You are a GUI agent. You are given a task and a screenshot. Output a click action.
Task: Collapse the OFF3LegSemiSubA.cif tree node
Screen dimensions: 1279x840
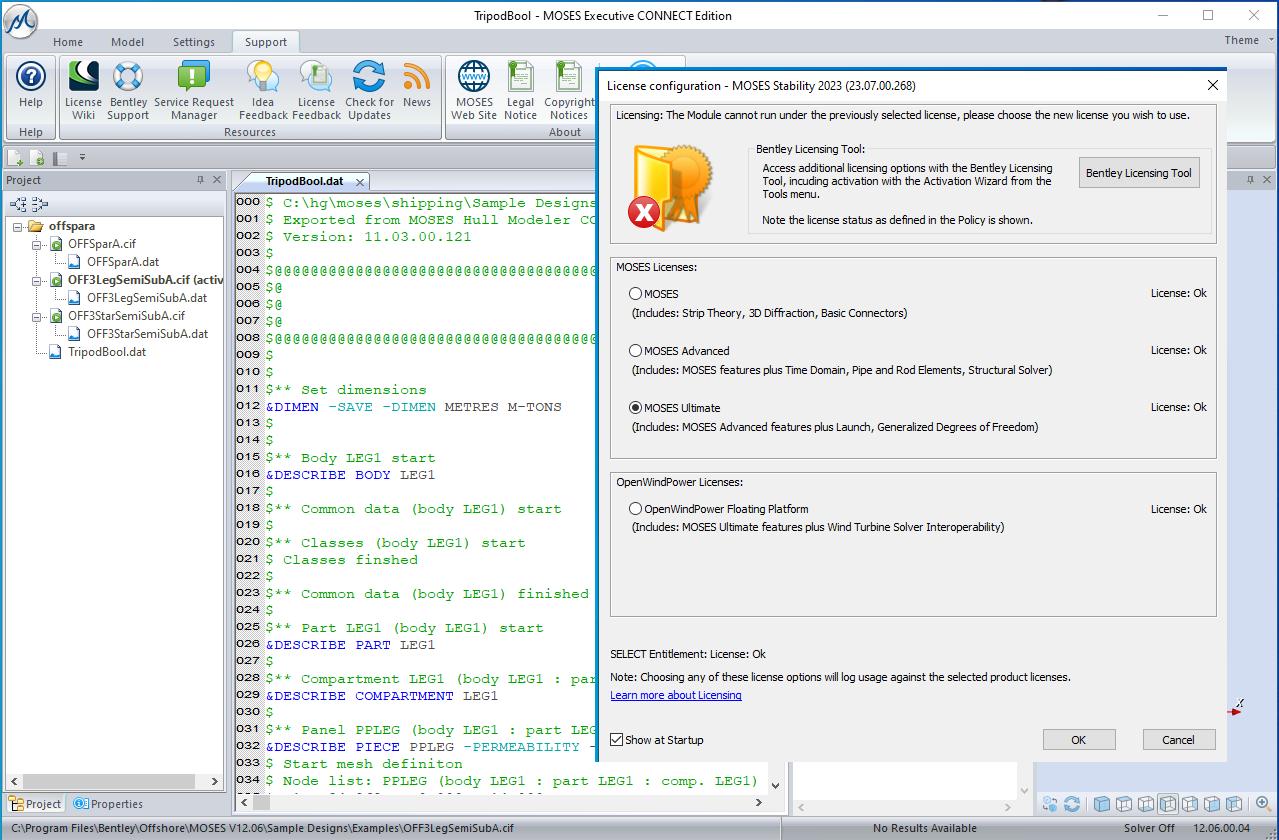tap(37, 280)
